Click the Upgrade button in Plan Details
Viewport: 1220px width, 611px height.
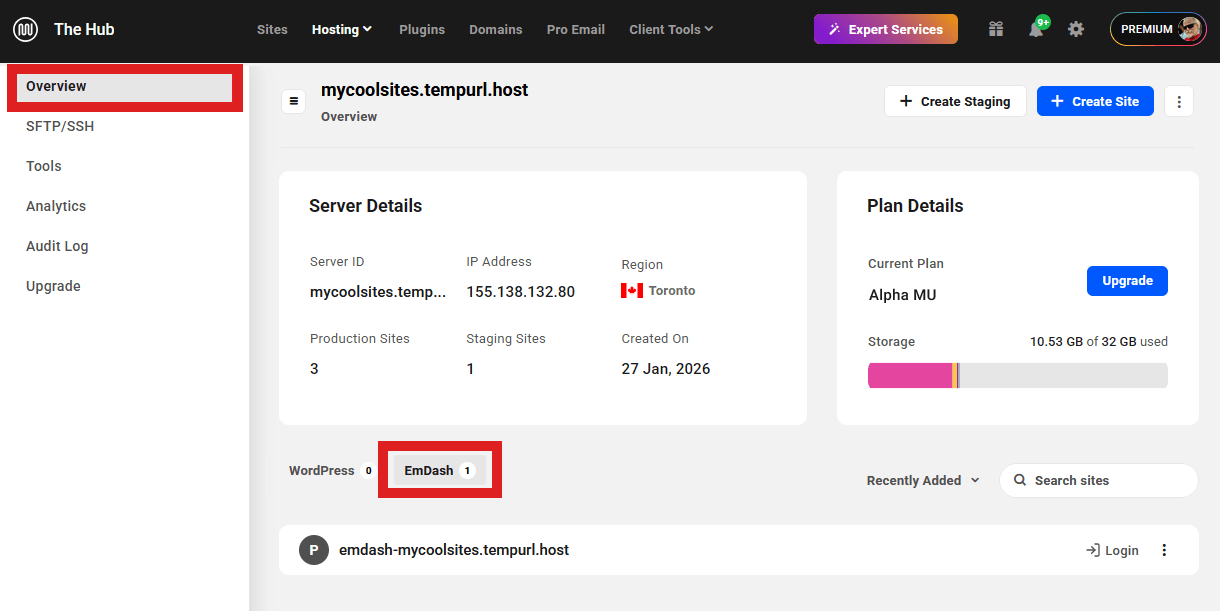click(x=1127, y=281)
